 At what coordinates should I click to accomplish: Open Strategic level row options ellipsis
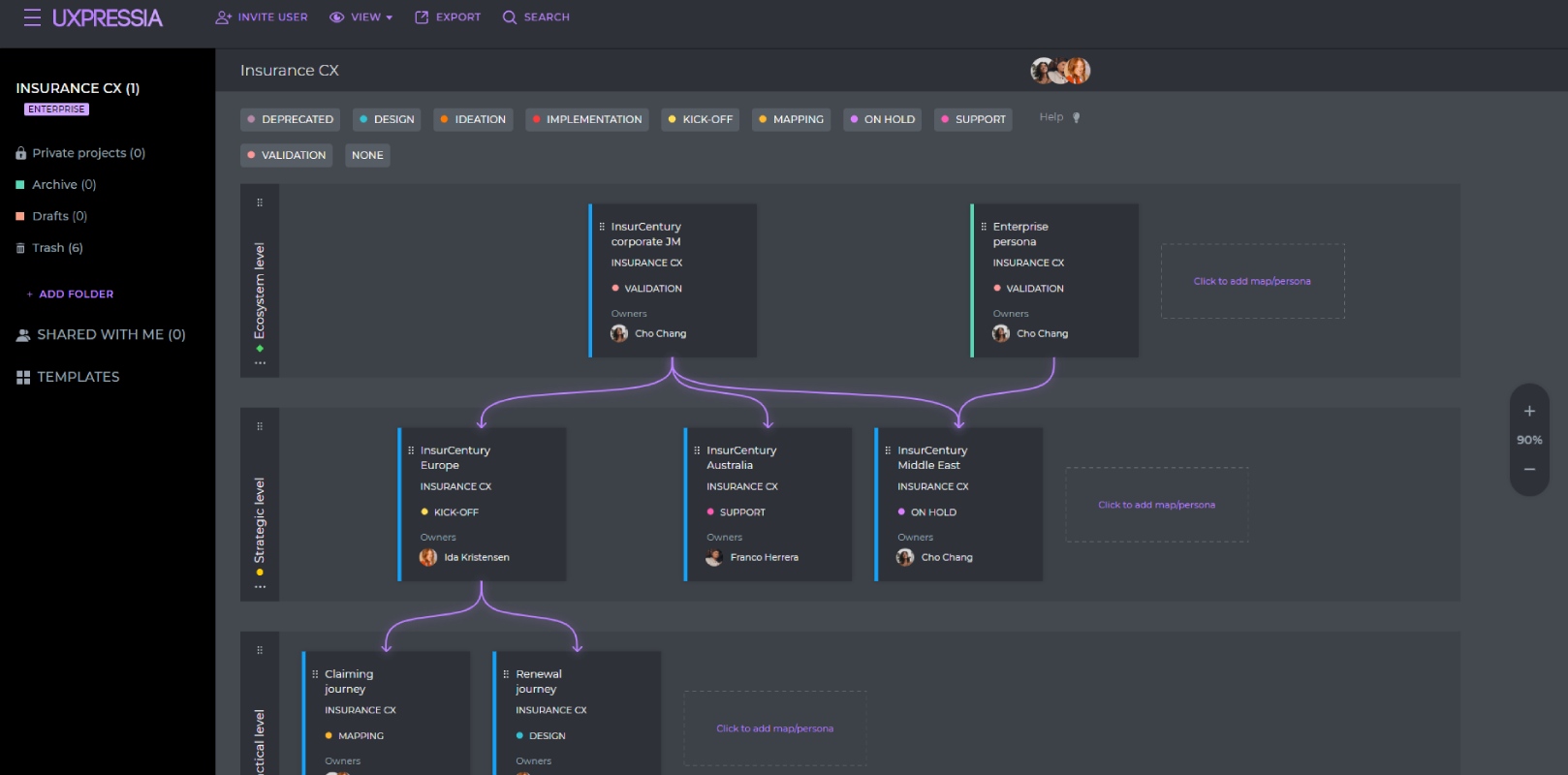pyautogui.click(x=260, y=587)
